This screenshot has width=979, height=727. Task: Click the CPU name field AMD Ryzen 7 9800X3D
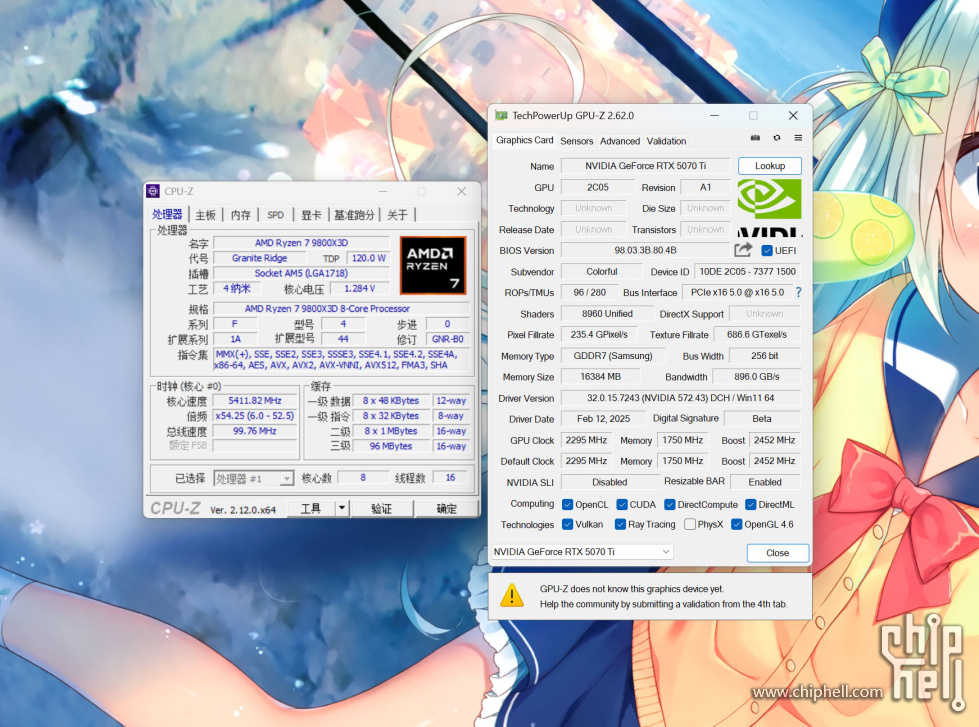pos(301,242)
